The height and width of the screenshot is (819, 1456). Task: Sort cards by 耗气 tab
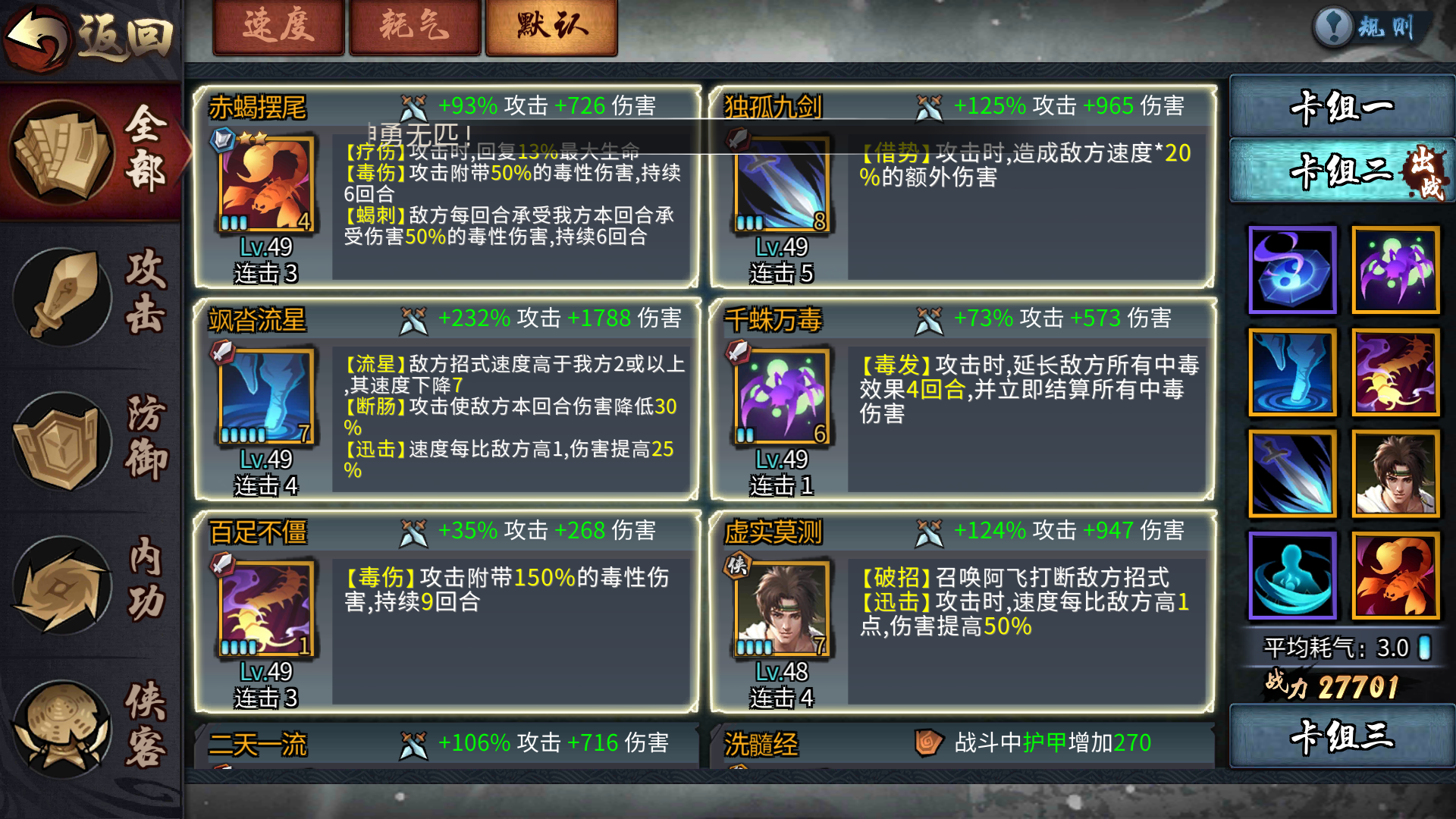coord(415,27)
